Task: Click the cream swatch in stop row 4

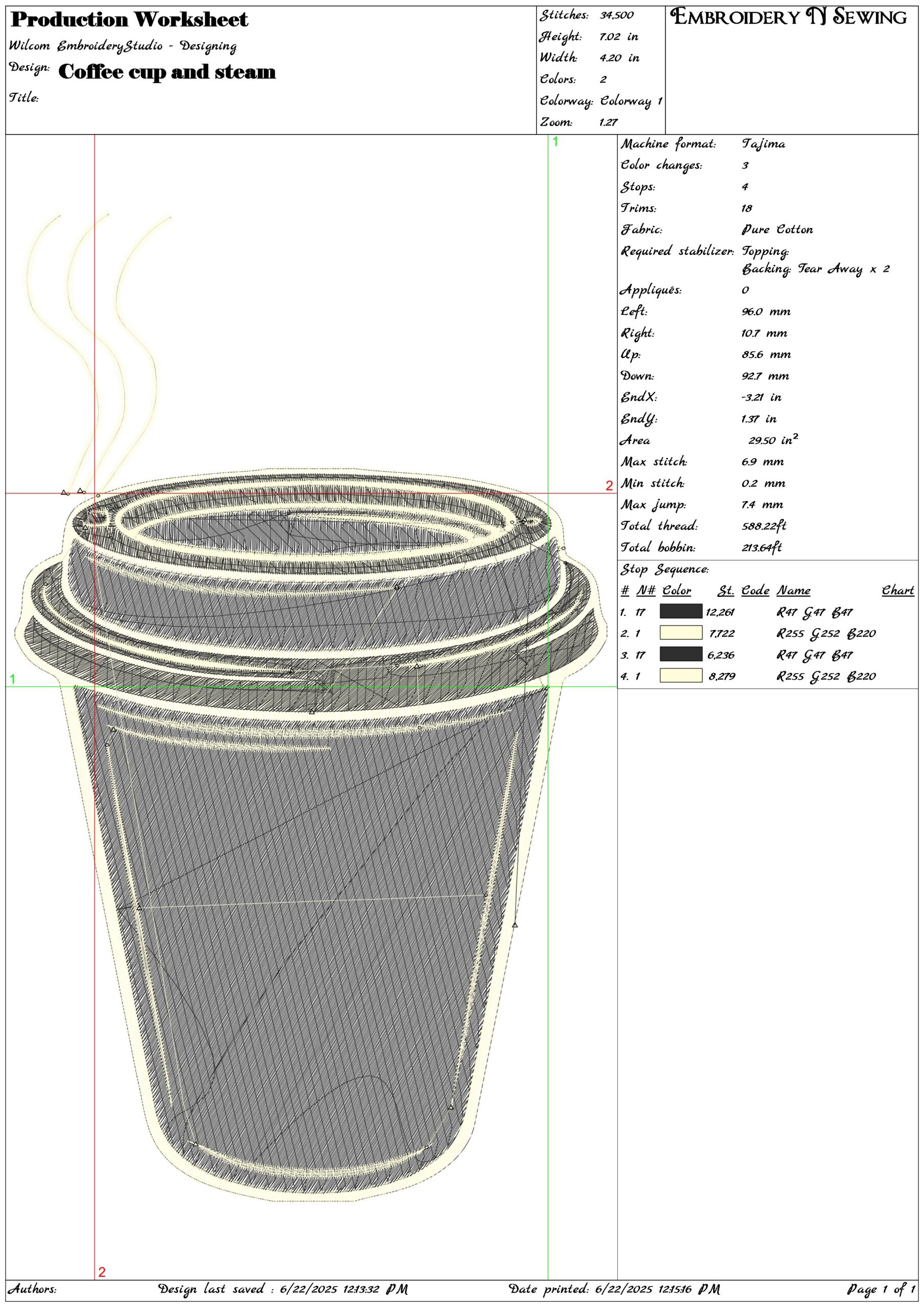Action: coord(680,675)
